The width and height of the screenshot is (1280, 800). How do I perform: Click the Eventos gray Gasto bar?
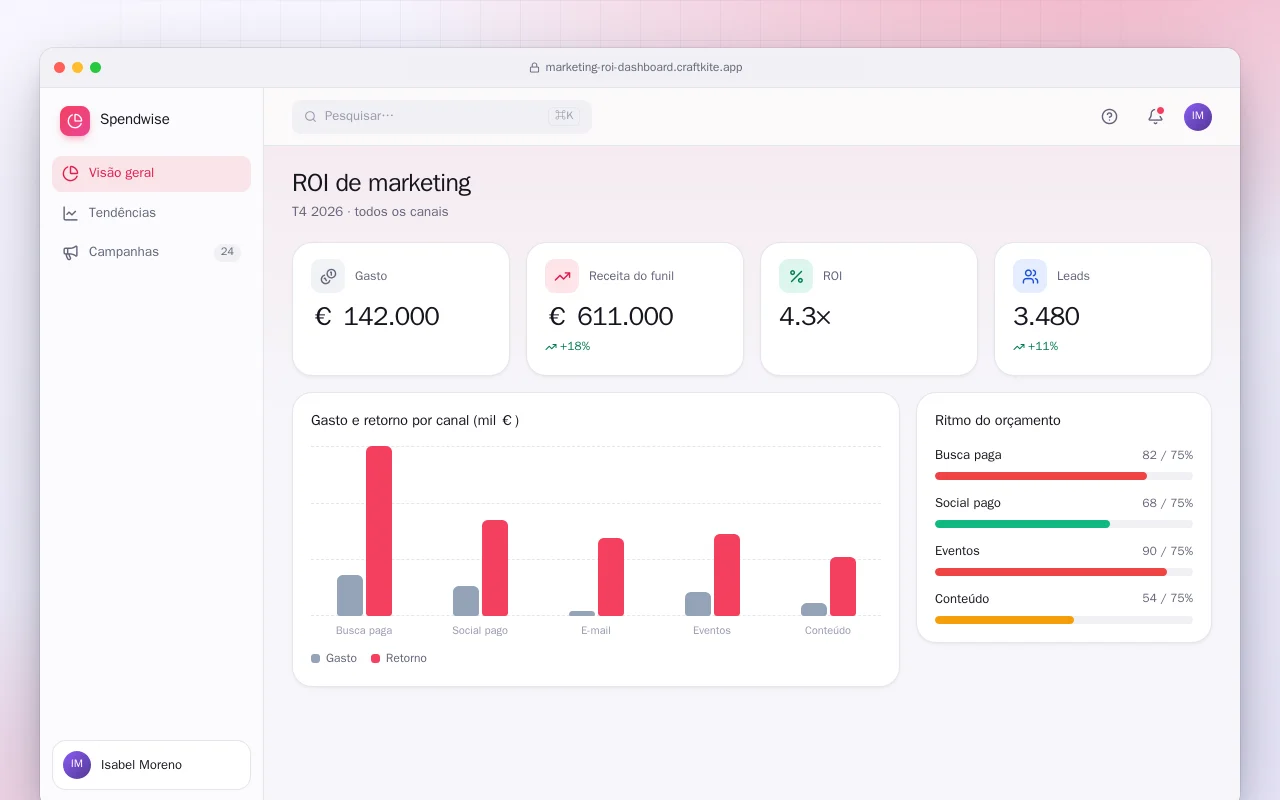pyautogui.click(x=698, y=604)
